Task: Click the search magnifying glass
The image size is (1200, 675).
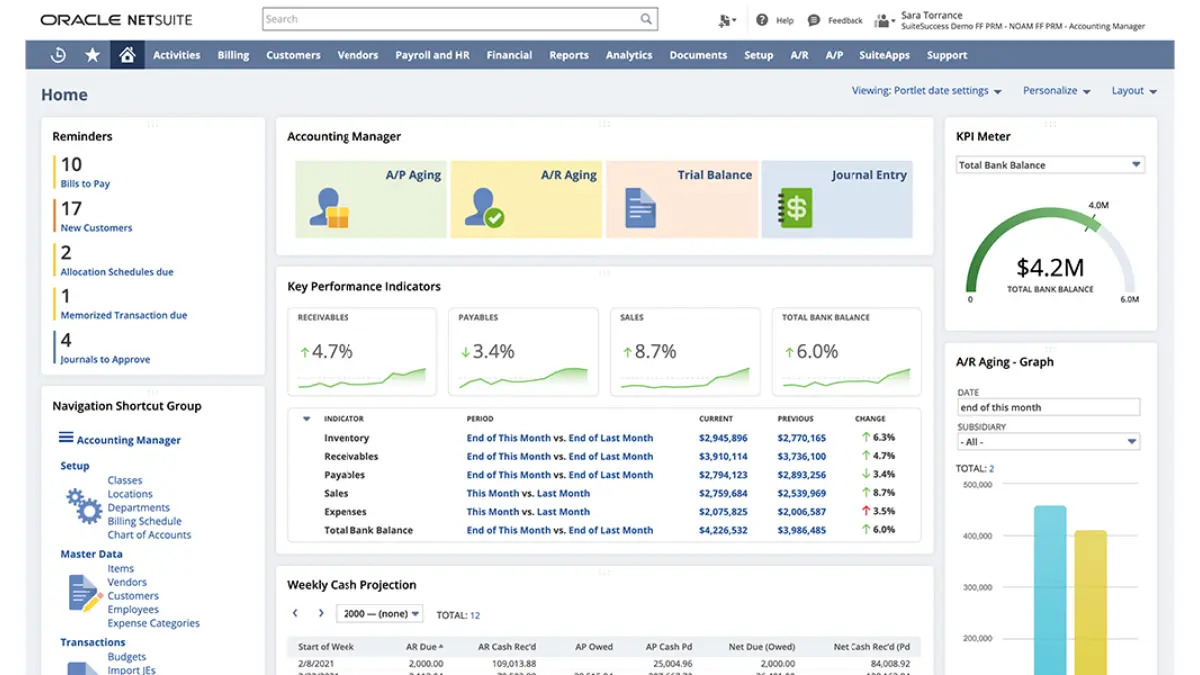Action: point(645,18)
